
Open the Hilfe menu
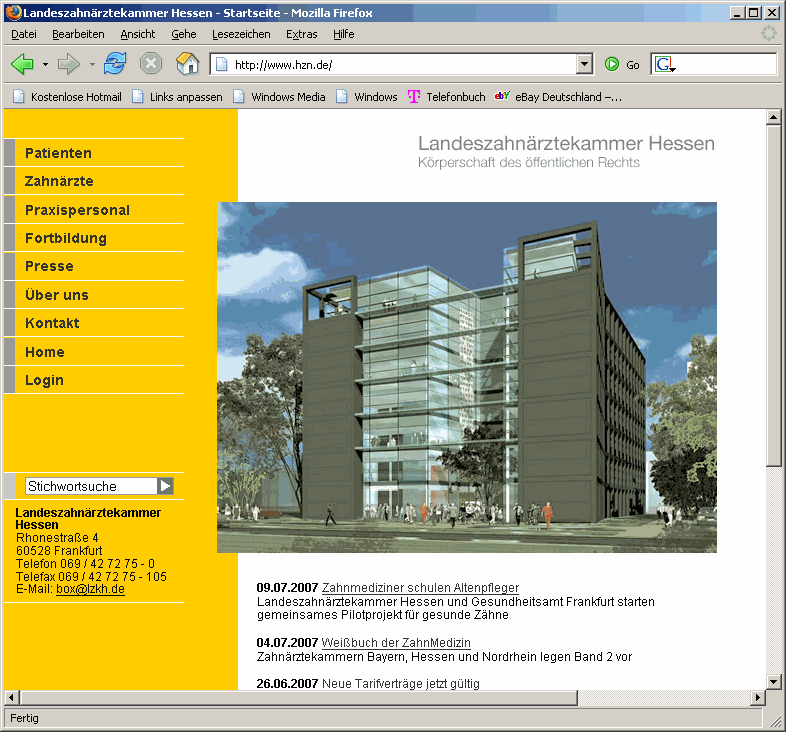click(344, 34)
